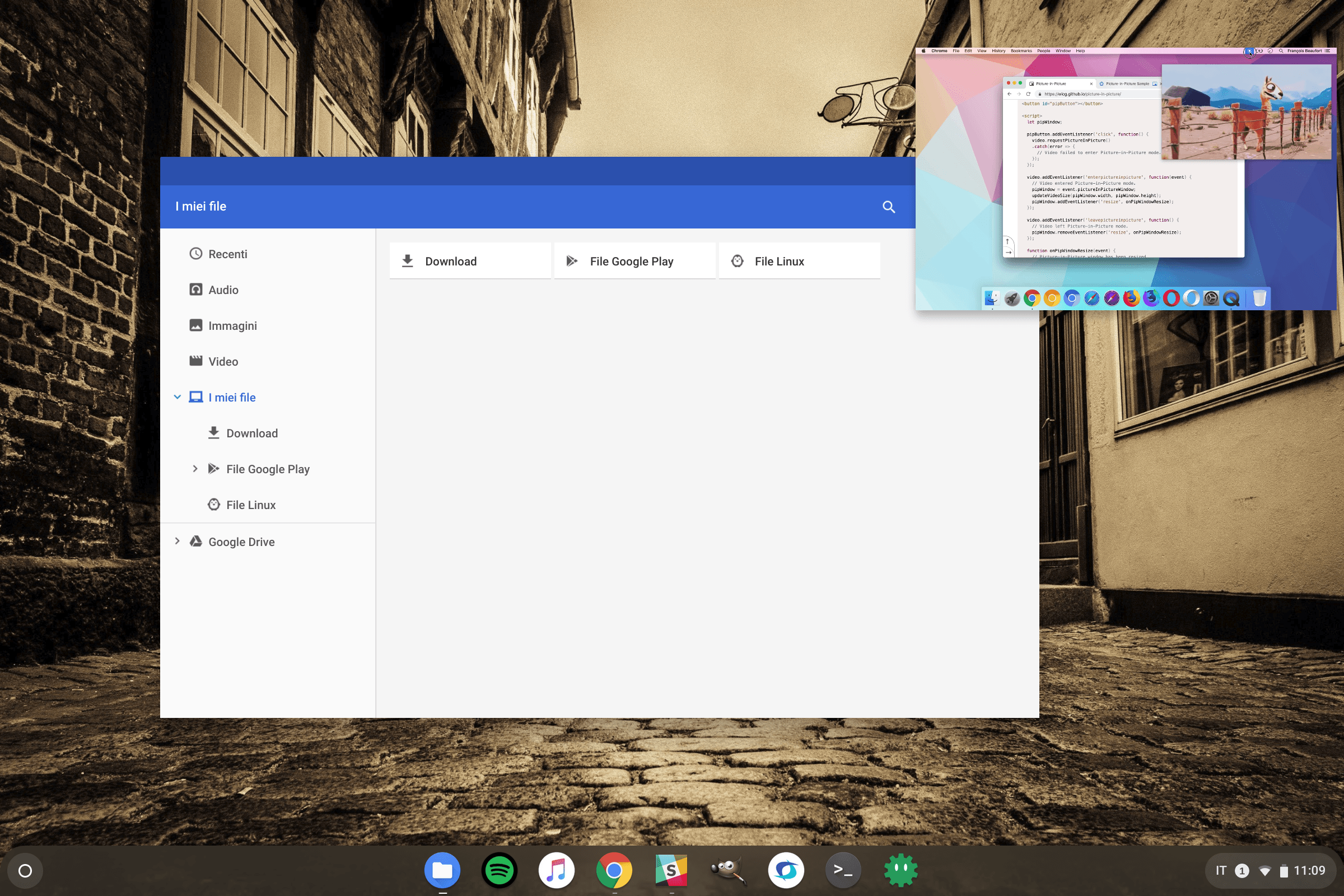Open the green gear-shaped app on the shelf

pyautogui.click(x=900, y=870)
